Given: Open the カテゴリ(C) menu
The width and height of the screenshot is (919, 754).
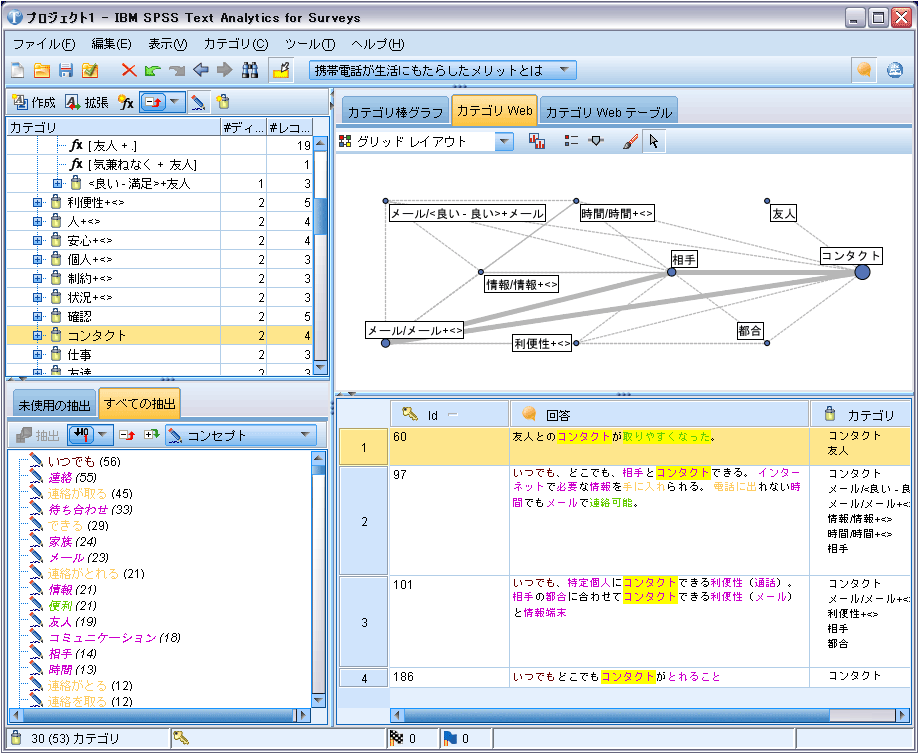Looking at the screenshot, I should click(x=236, y=44).
